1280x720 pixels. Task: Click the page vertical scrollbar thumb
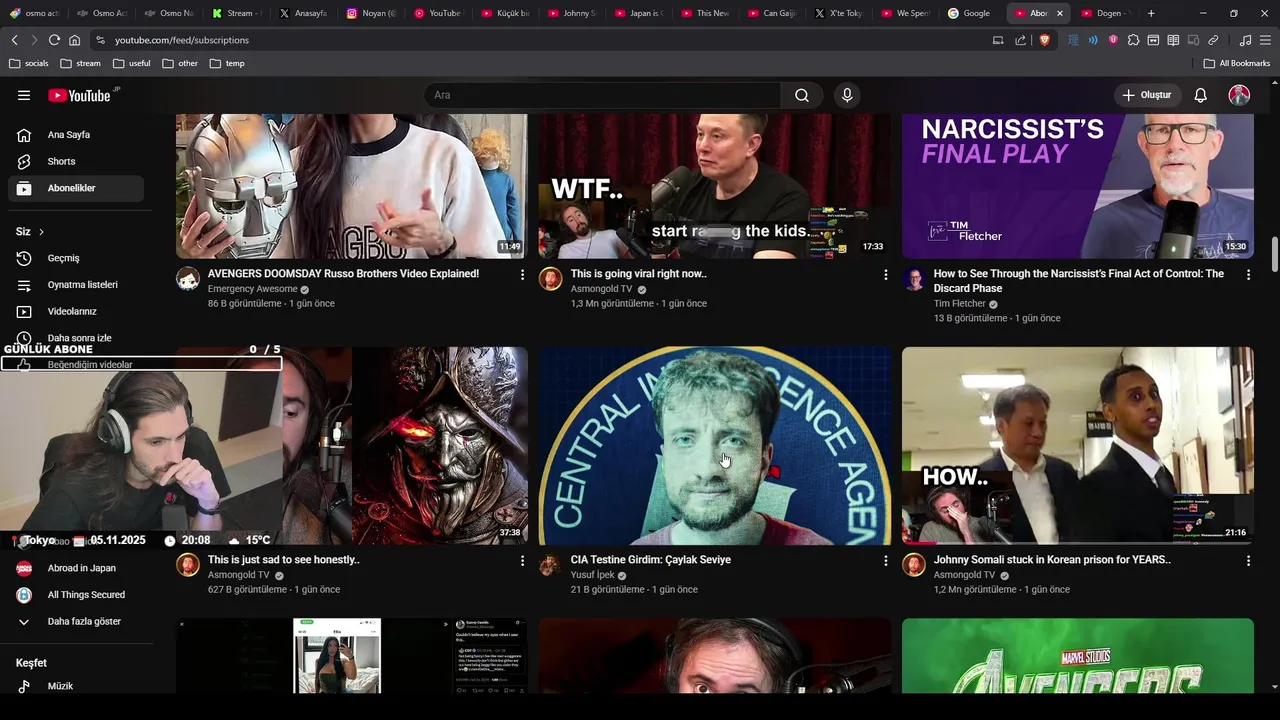tap(1274, 254)
